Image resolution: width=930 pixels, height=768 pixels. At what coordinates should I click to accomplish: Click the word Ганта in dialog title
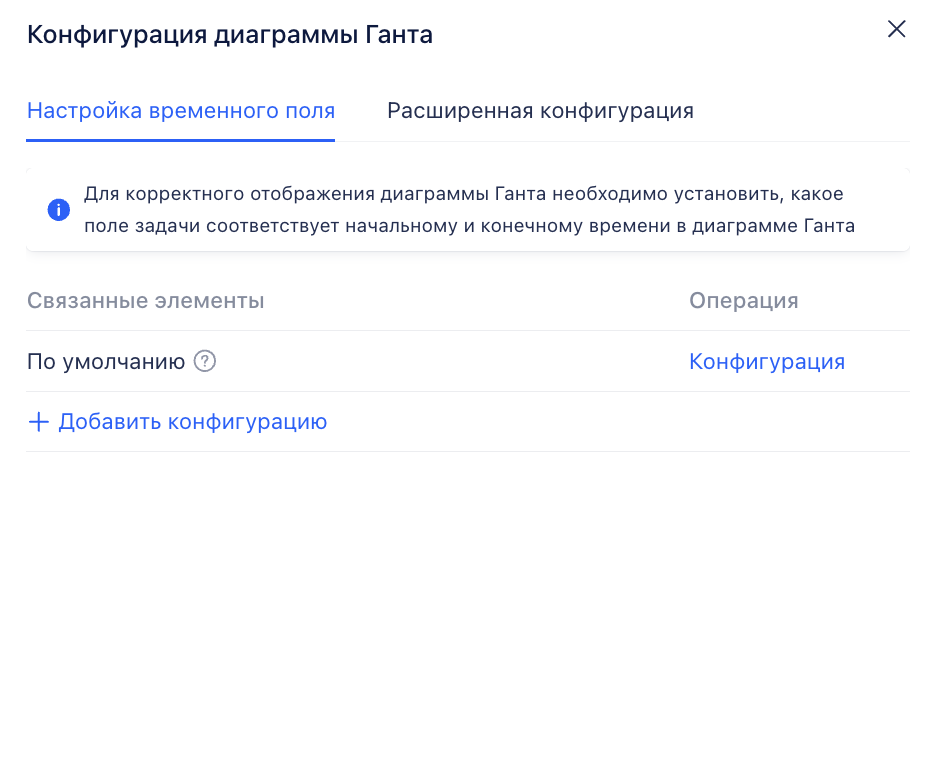pyautogui.click(x=399, y=35)
